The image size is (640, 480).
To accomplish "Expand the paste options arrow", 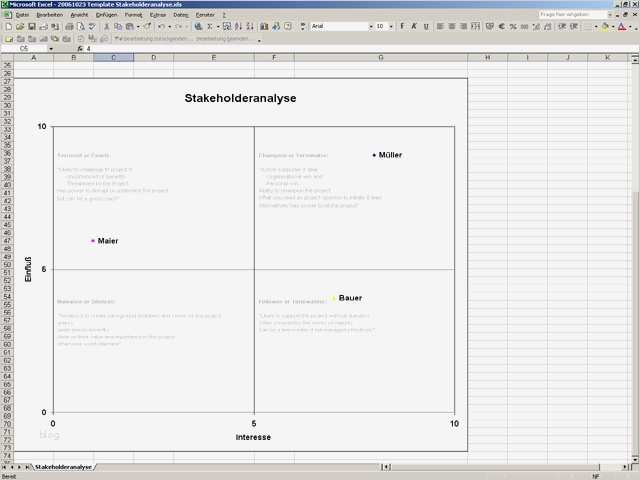I will 138,27.
